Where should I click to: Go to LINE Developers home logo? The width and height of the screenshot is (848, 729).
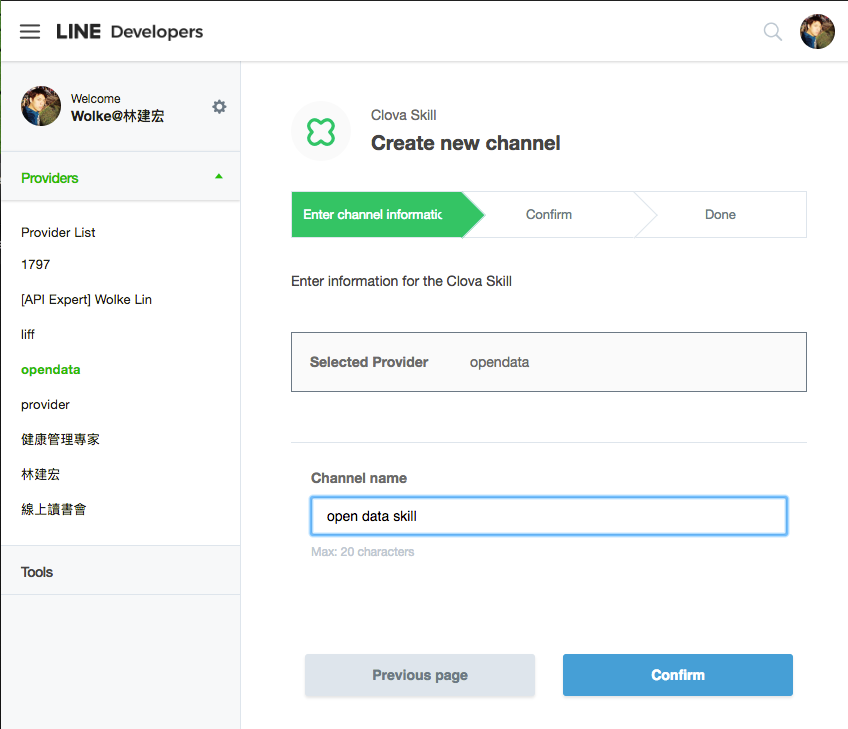(x=130, y=32)
